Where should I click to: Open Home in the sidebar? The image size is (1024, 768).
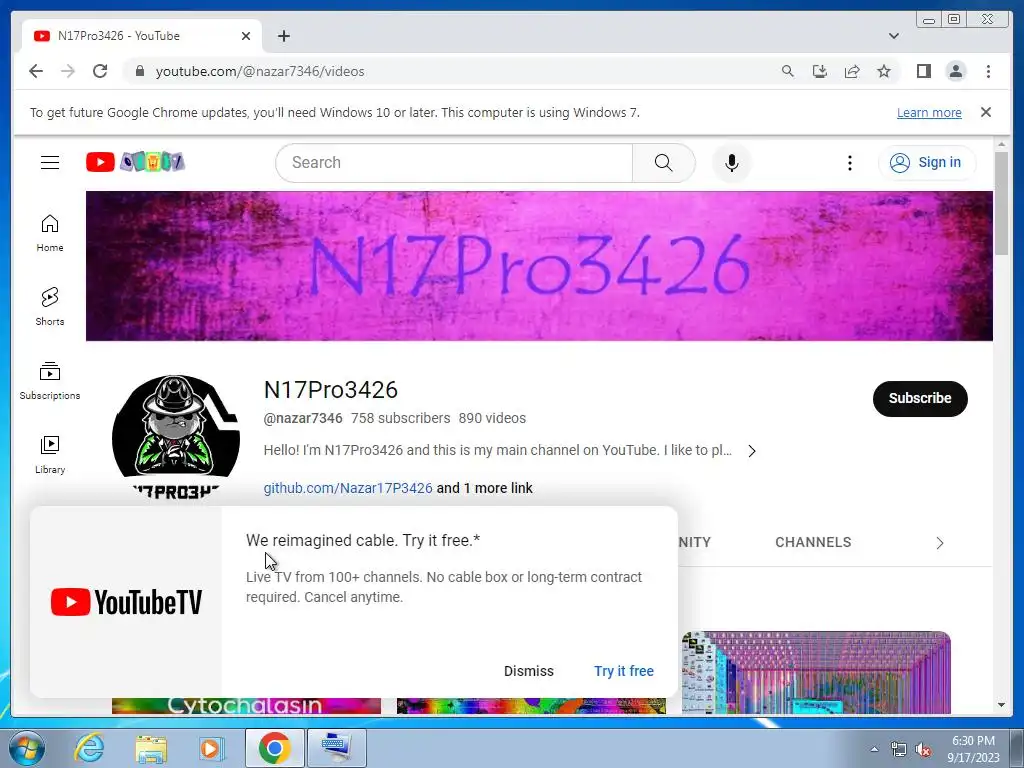coord(50,233)
